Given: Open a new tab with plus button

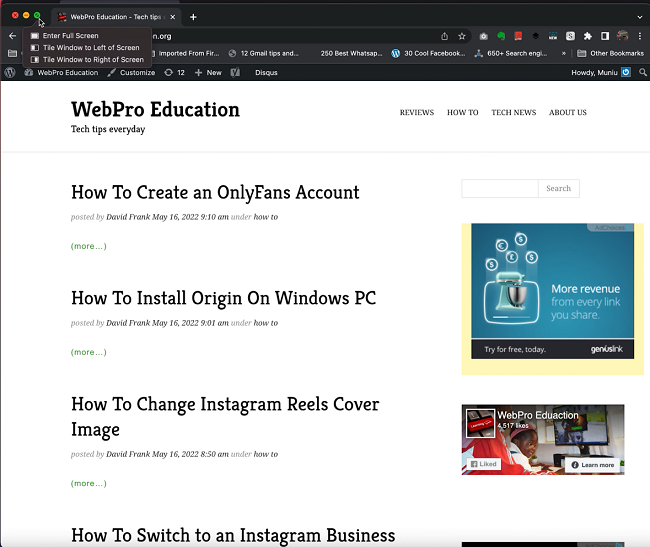Looking at the screenshot, I should (x=193, y=17).
